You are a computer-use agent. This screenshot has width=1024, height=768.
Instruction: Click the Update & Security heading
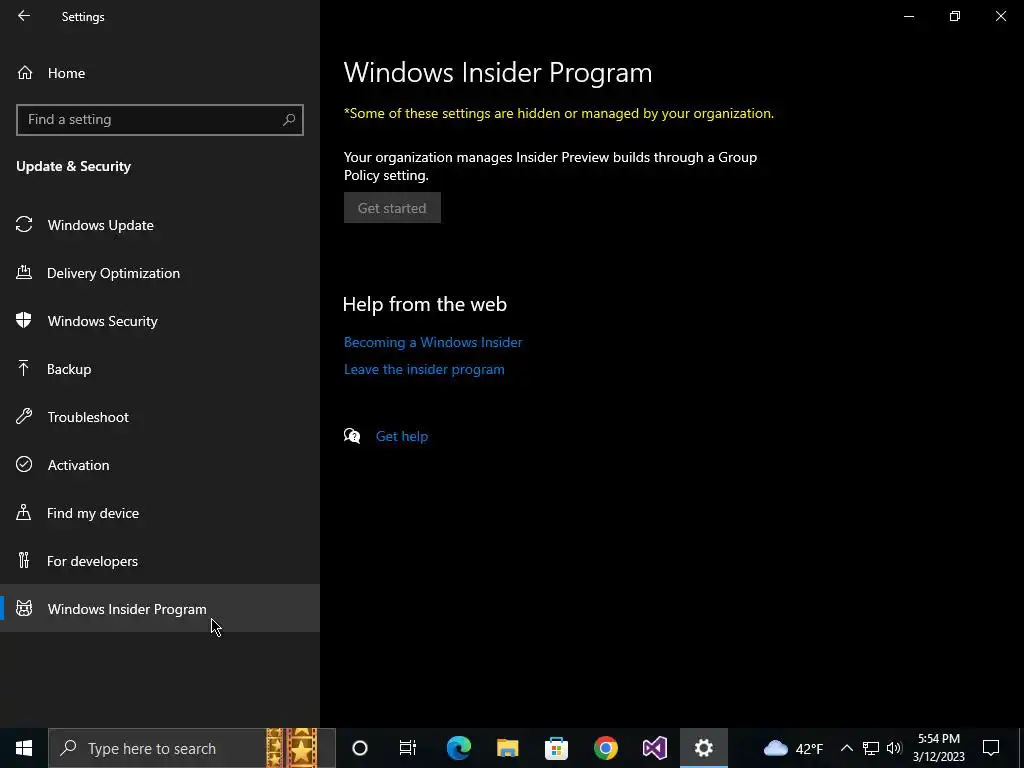[x=74, y=167]
